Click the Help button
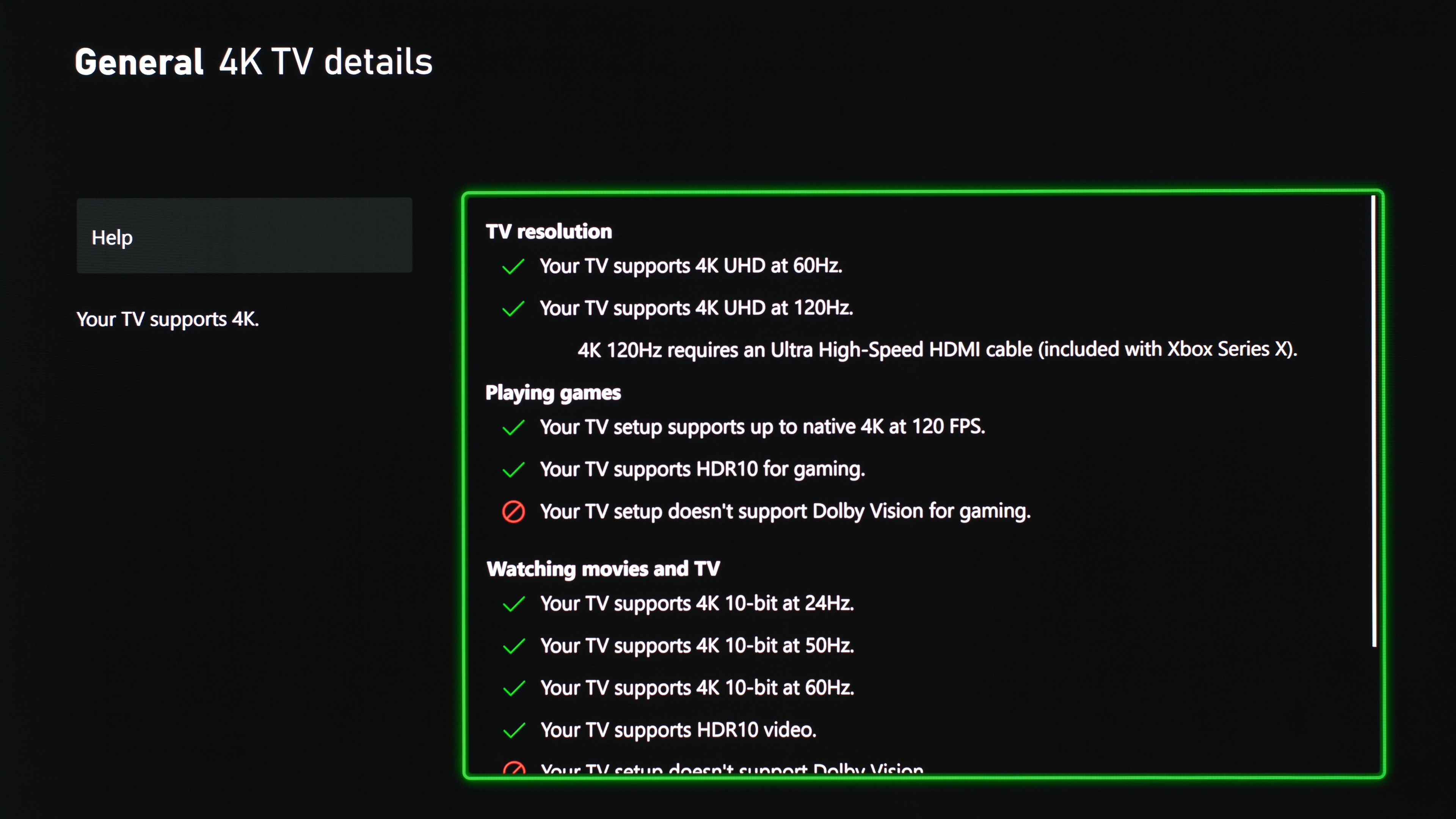1456x819 pixels. pos(244,236)
